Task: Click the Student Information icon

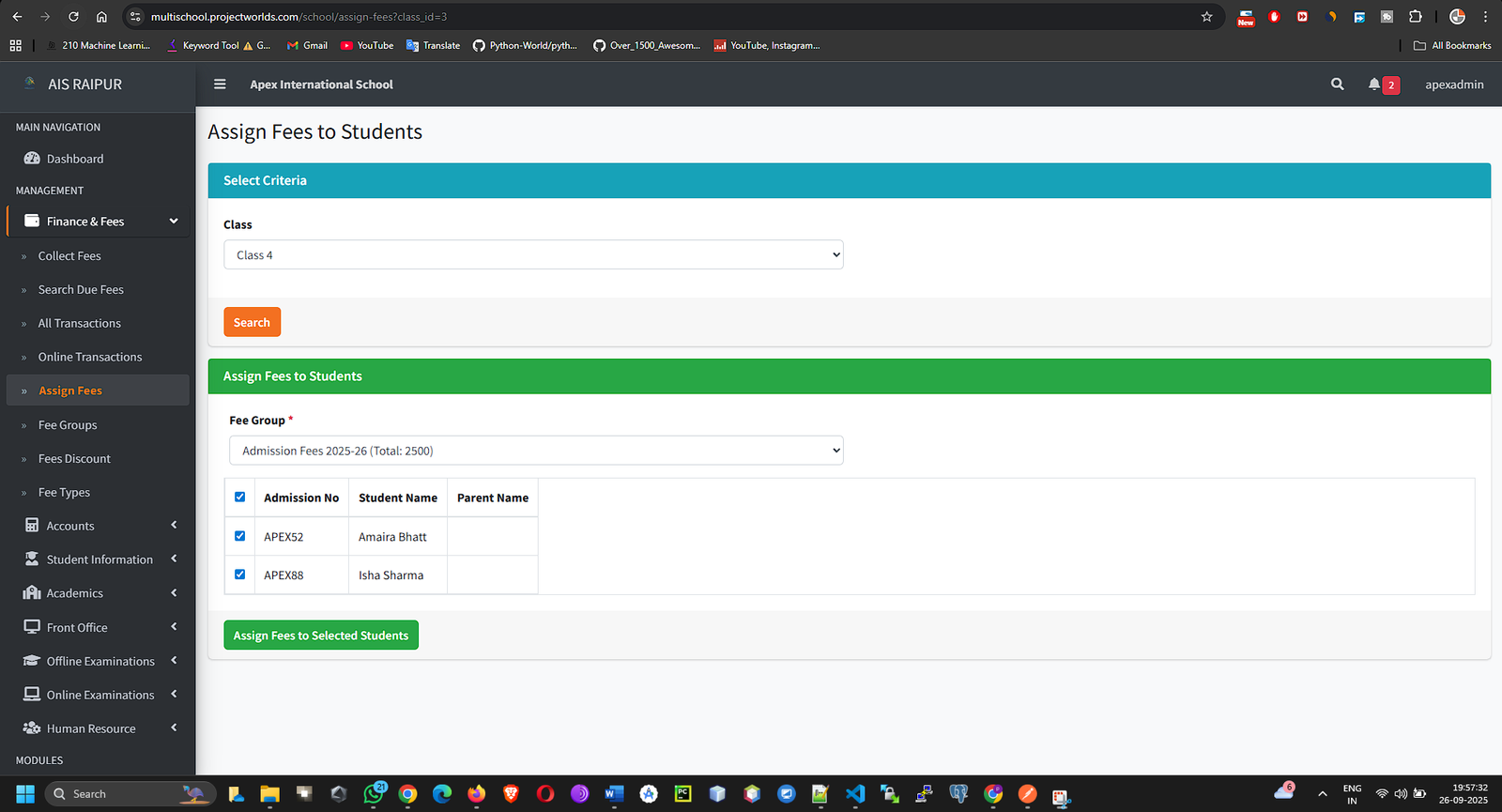Action: pyautogui.click(x=32, y=559)
